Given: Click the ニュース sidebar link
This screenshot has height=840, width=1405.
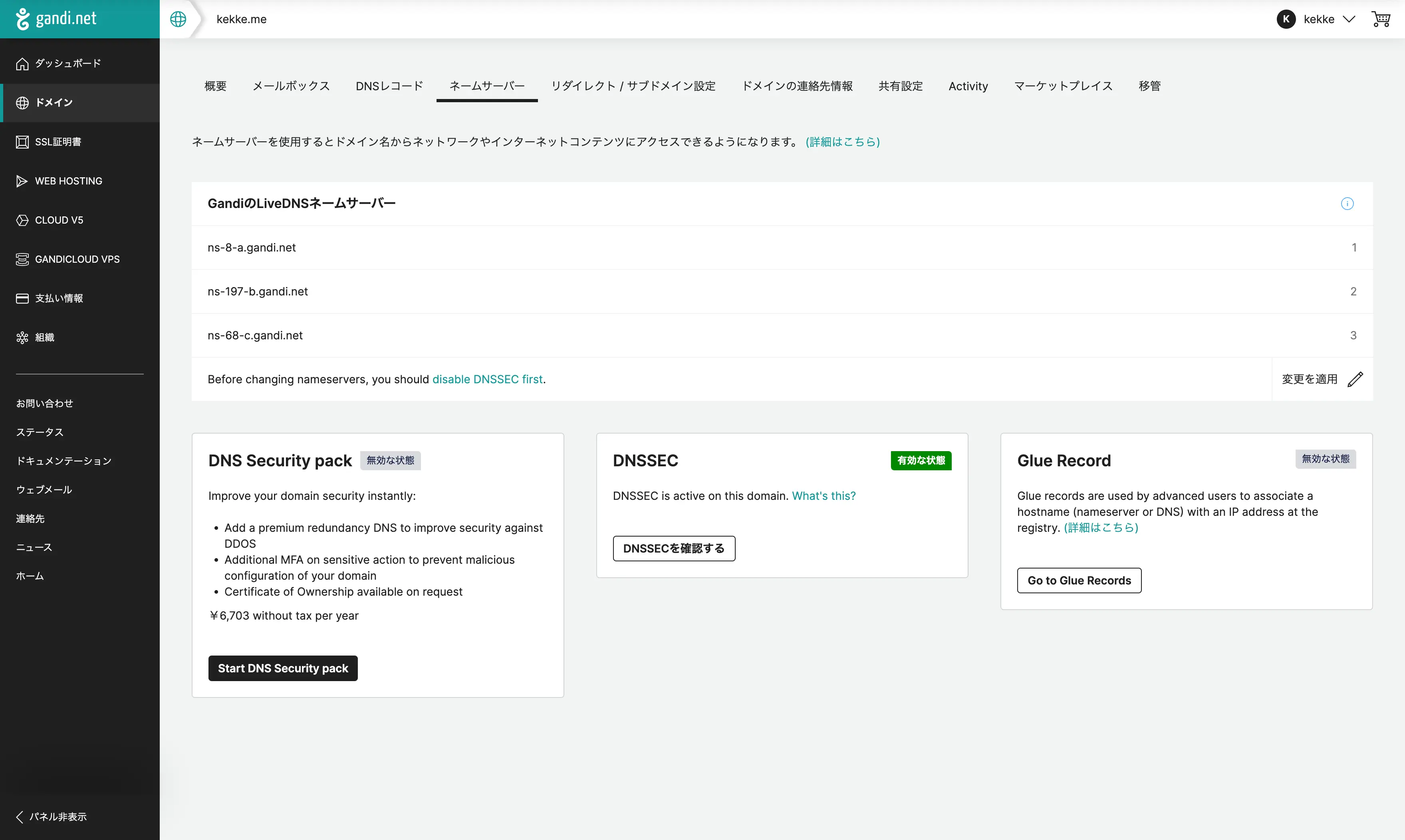Looking at the screenshot, I should pos(34,547).
